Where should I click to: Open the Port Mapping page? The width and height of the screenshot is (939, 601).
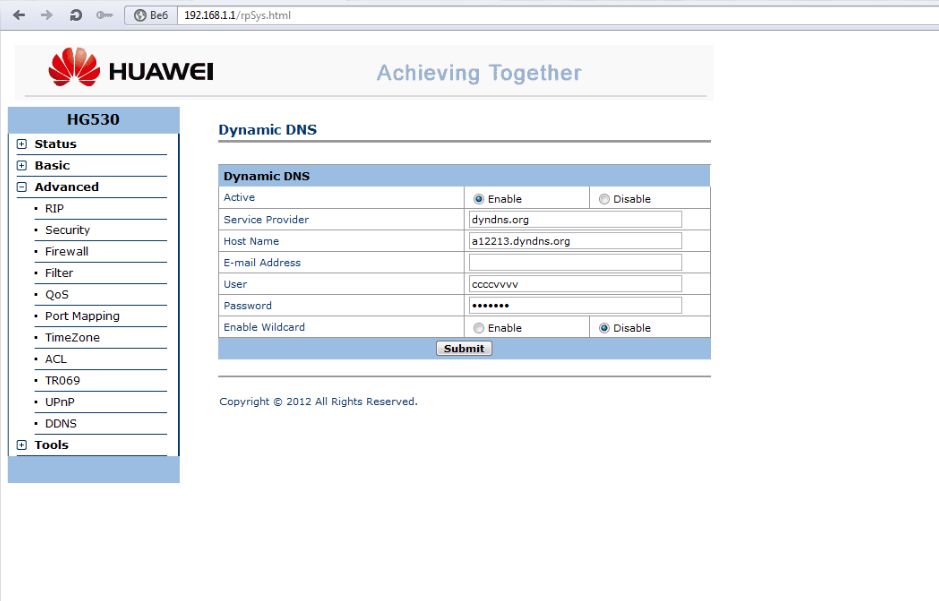pyautogui.click(x=82, y=316)
